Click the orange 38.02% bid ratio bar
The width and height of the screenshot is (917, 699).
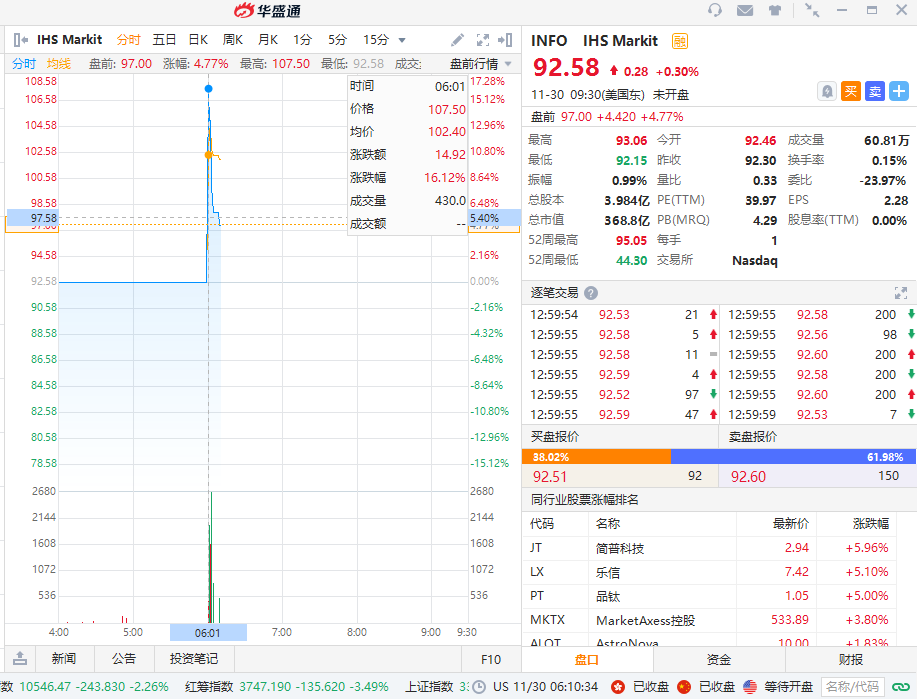pyautogui.click(x=597, y=457)
